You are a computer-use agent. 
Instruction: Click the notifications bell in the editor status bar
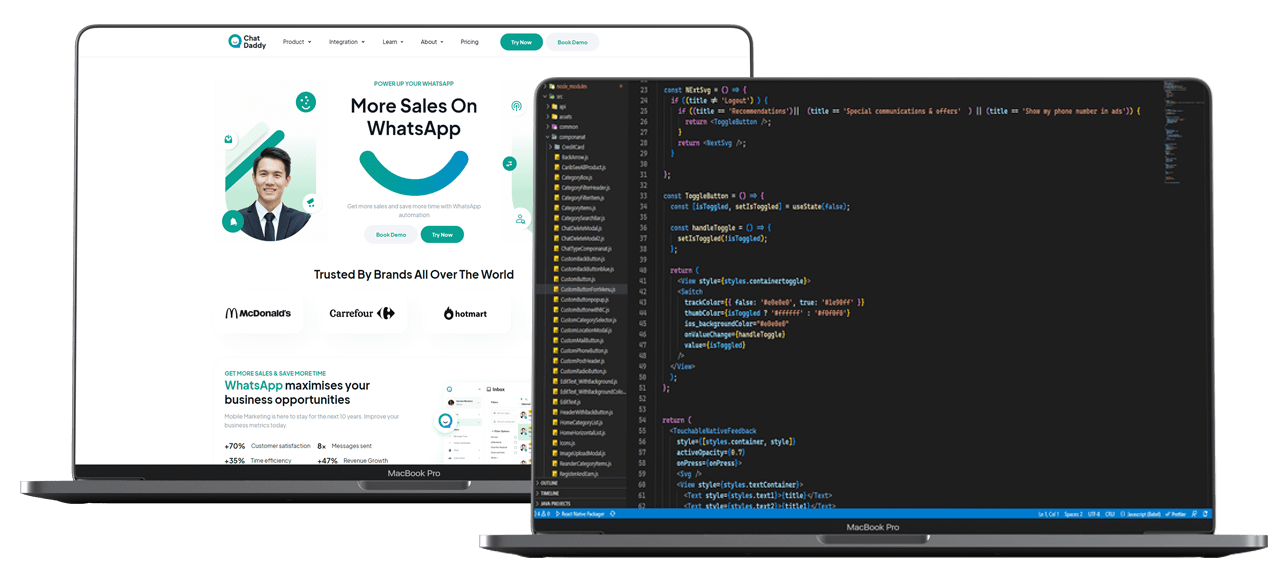(x=1205, y=514)
